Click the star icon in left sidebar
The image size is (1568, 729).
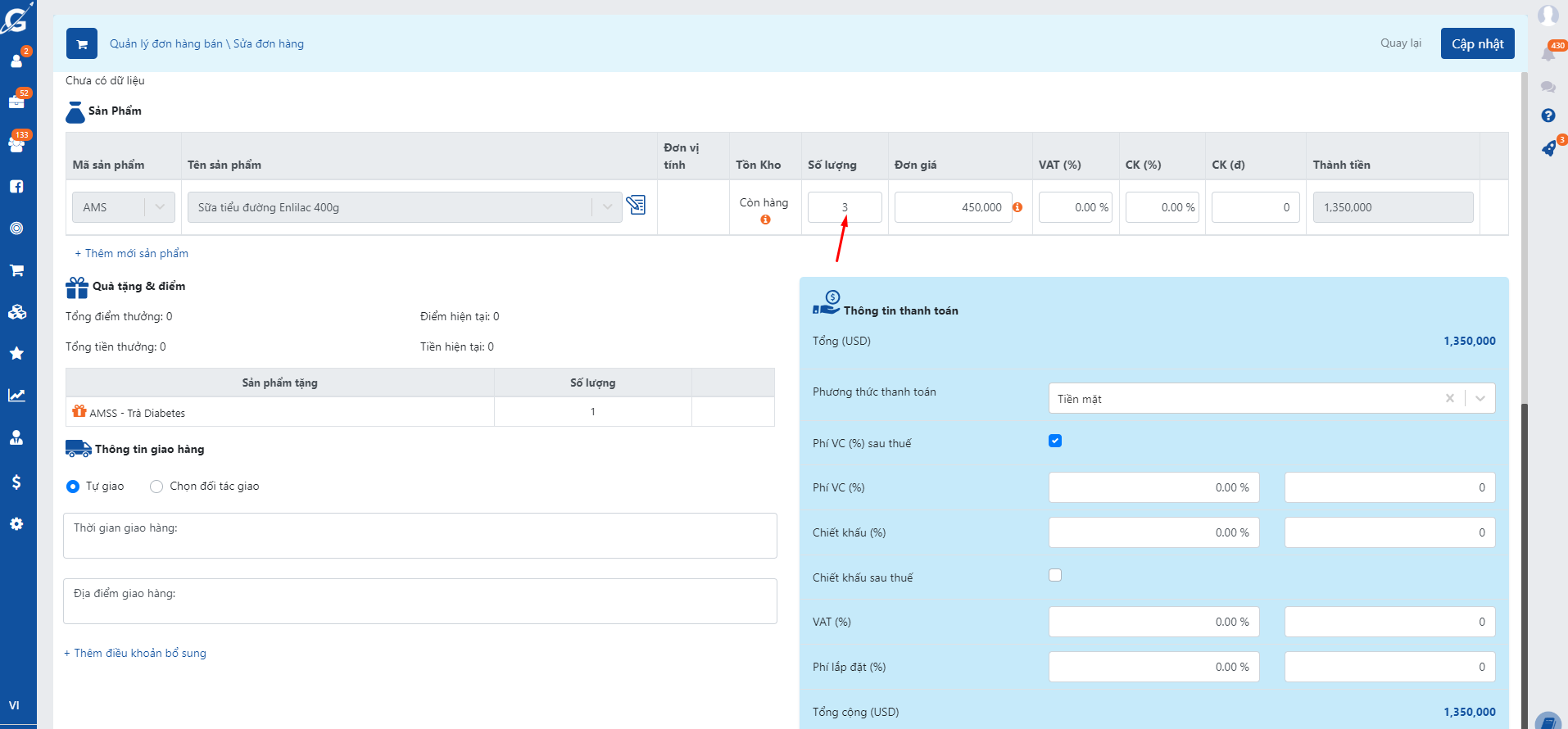click(16, 353)
